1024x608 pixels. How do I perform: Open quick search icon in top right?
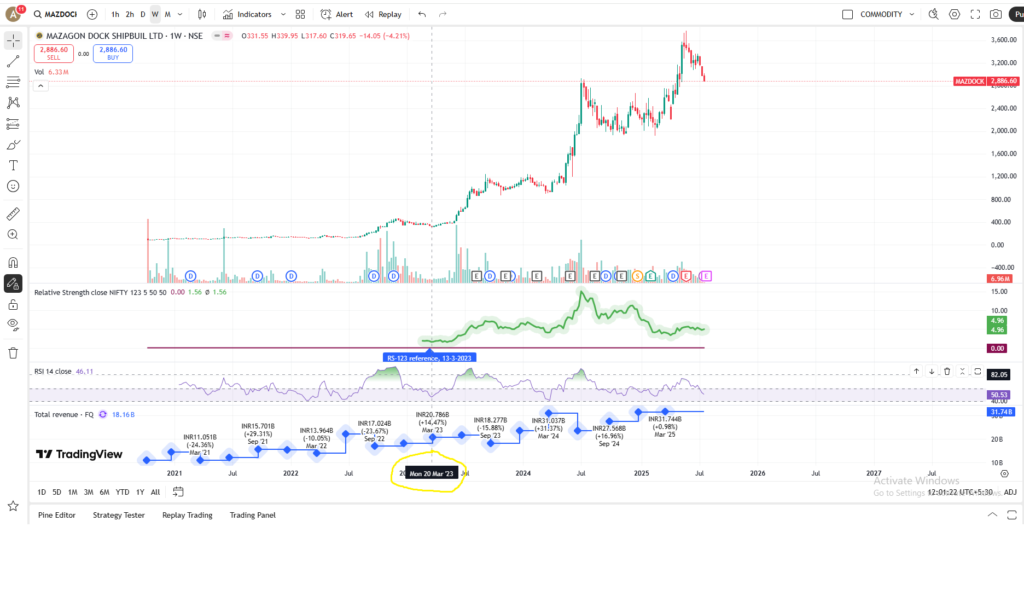[x=934, y=14]
